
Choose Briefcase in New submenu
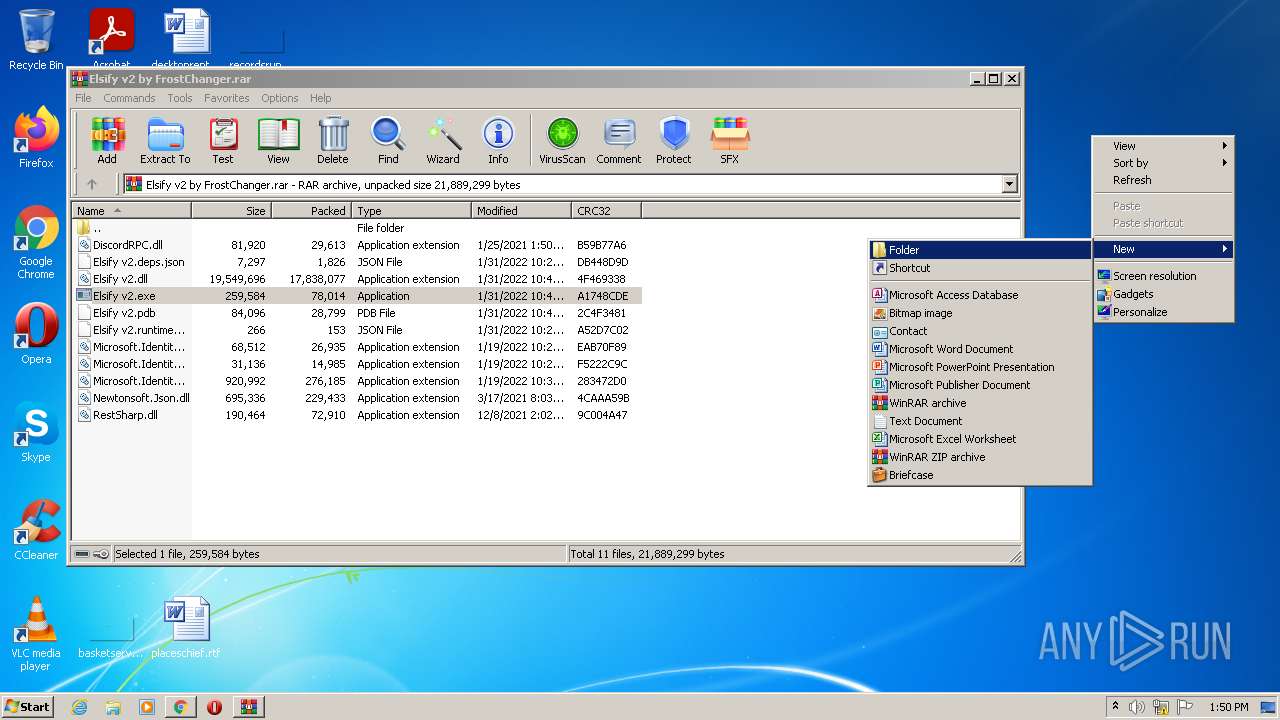pyautogui.click(x=980, y=475)
